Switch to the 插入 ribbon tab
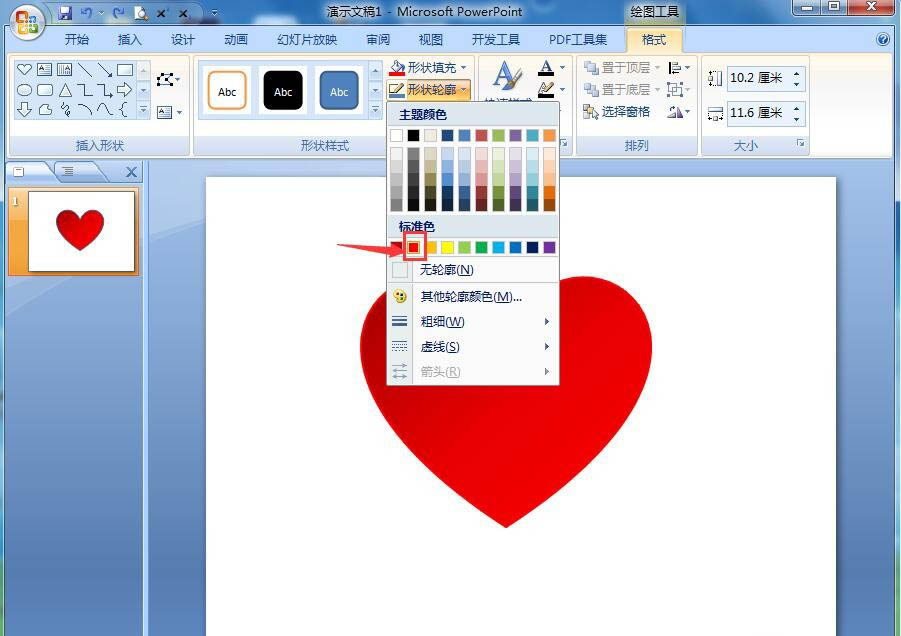 tap(129, 40)
